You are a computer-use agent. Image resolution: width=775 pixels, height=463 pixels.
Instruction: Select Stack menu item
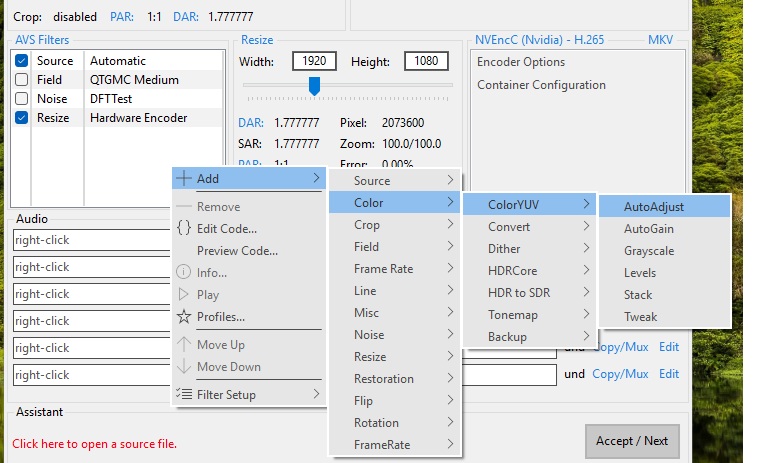(664, 295)
